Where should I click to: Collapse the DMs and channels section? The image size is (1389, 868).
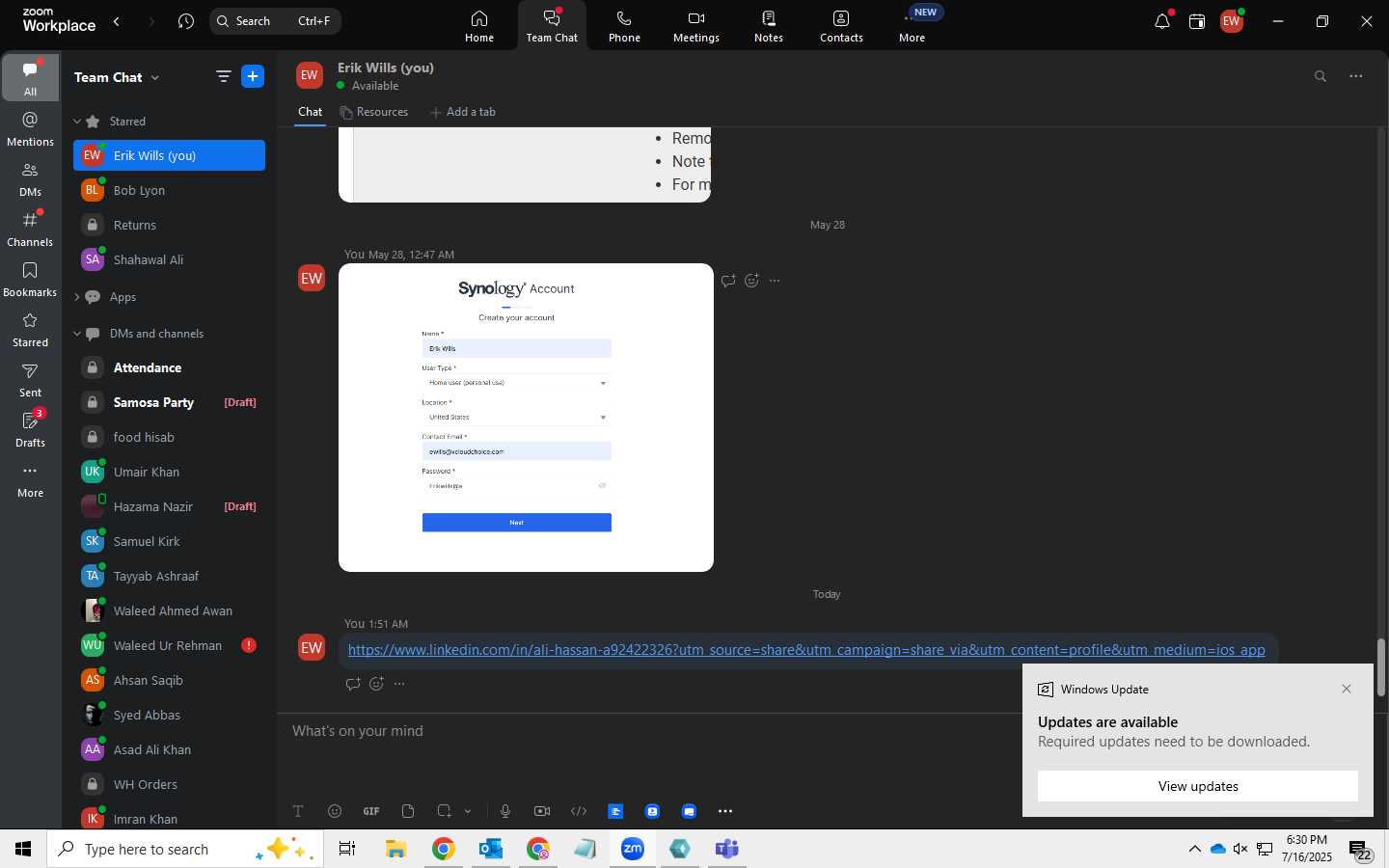click(77, 334)
